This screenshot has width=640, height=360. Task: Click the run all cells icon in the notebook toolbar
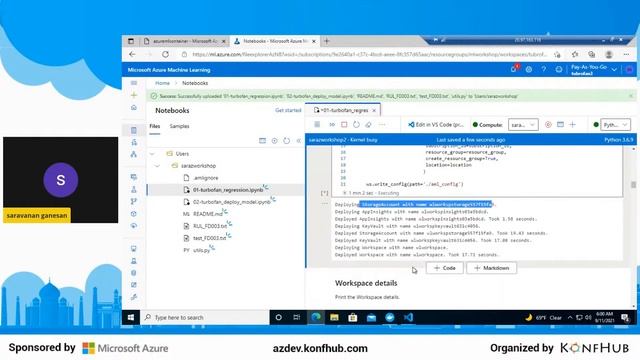[332, 124]
